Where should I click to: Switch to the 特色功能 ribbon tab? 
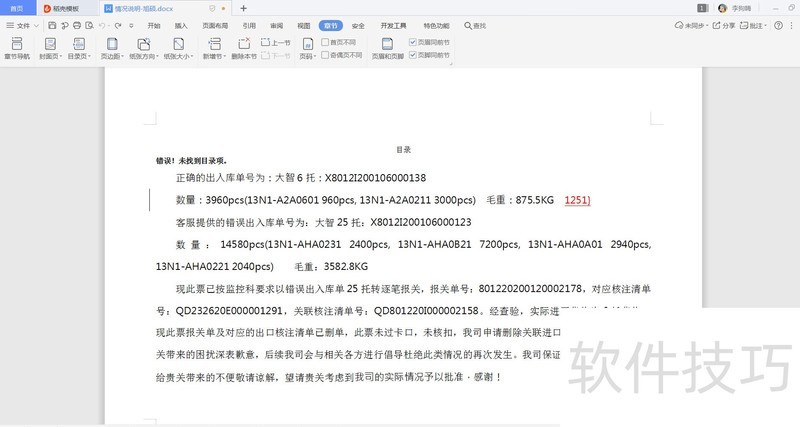point(436,26)
